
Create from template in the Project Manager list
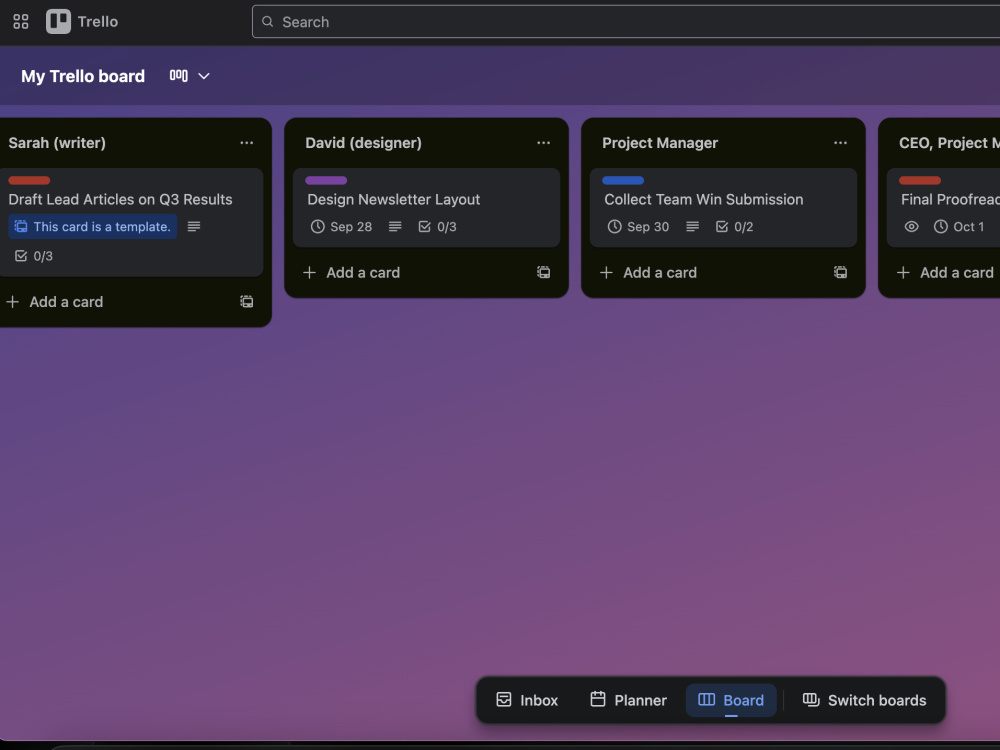point(841,272)
